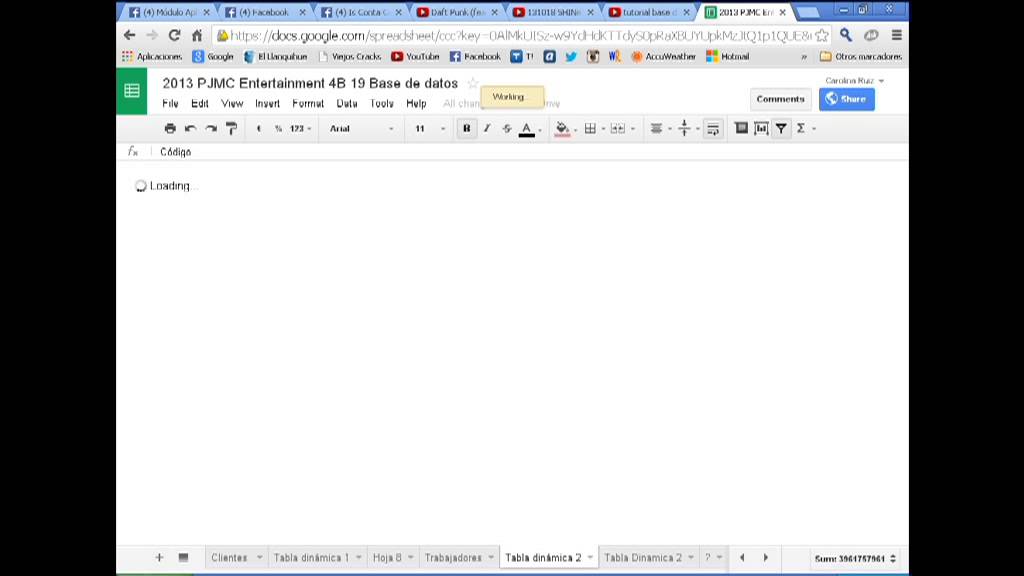The width and height of the screenshot is (1024, 576).
Task: Toggle Bold formatting
Action: click(x=466, y=129)
